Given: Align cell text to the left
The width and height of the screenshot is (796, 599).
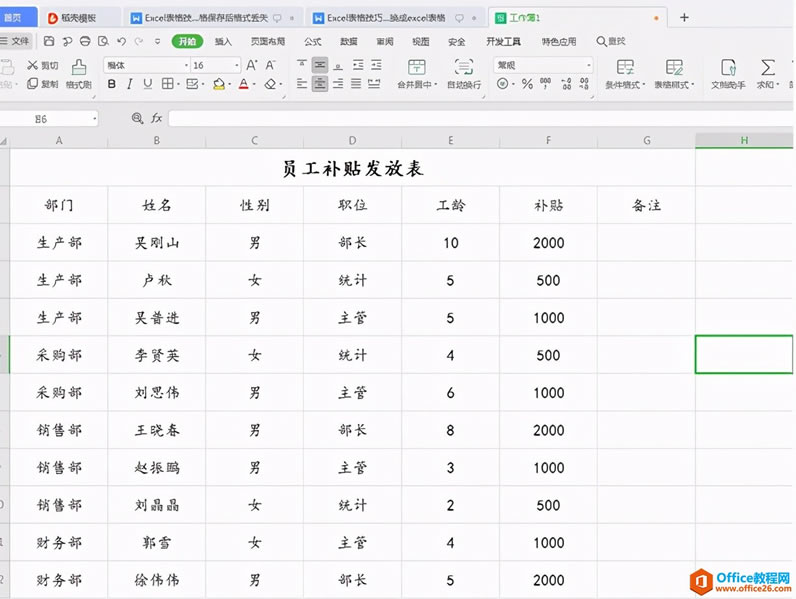Looking at the screenshot, I should click(302, 84).
